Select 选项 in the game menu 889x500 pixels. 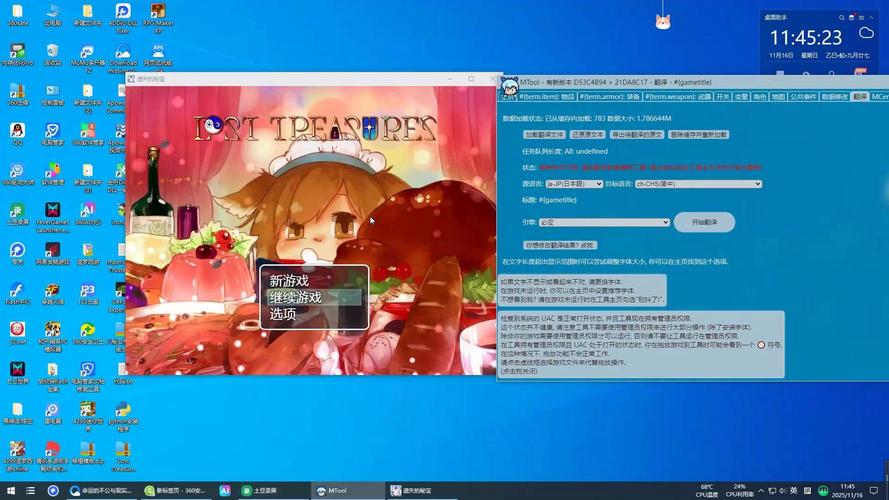282,314
